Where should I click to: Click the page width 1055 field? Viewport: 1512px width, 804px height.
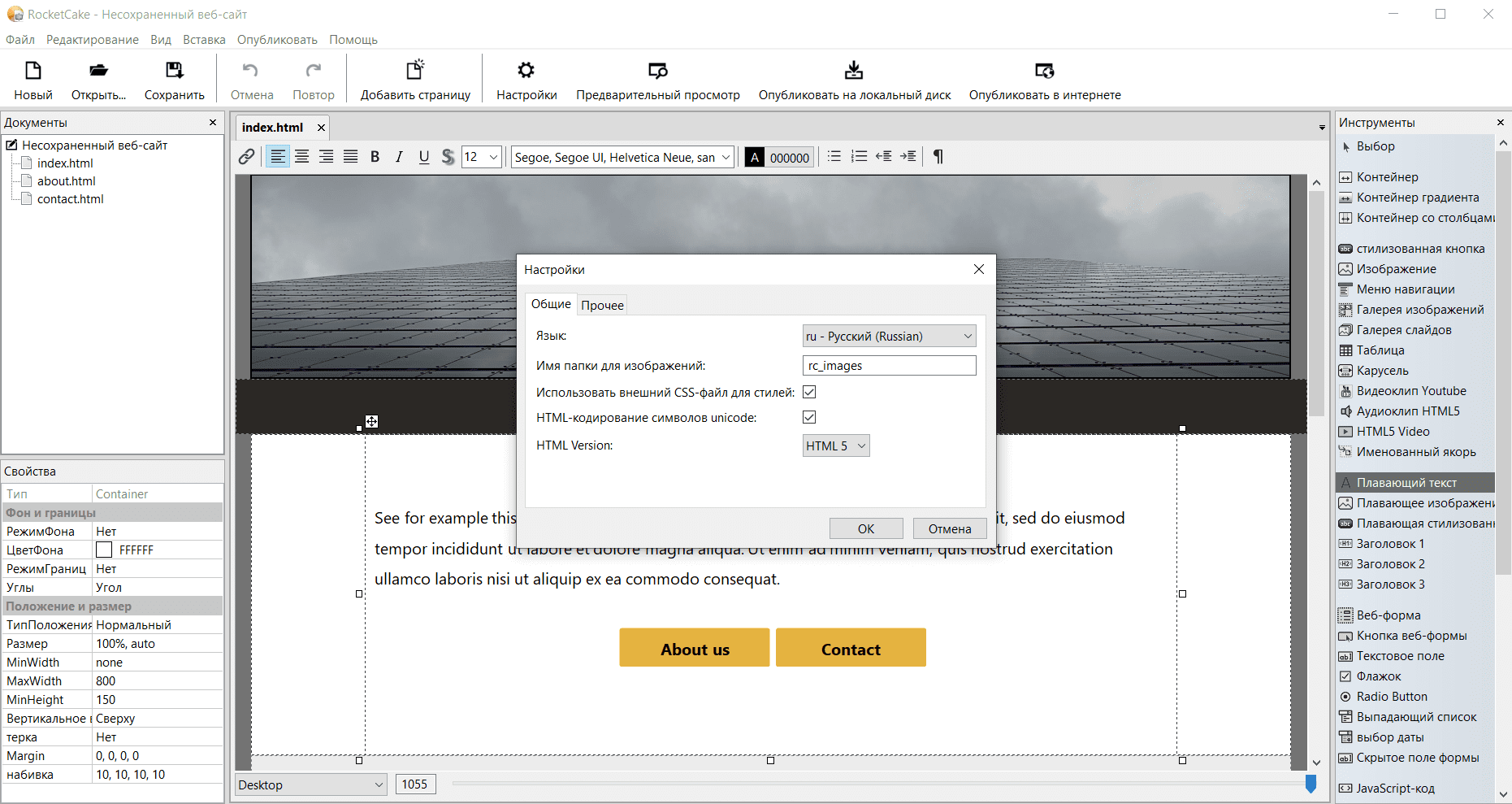click(415, 784)
